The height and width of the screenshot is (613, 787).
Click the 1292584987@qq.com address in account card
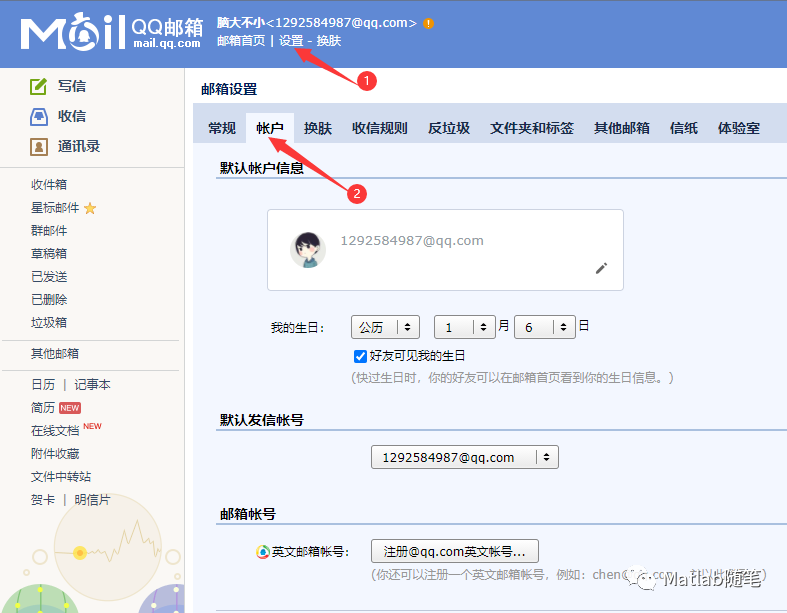[x=412, y=240]
